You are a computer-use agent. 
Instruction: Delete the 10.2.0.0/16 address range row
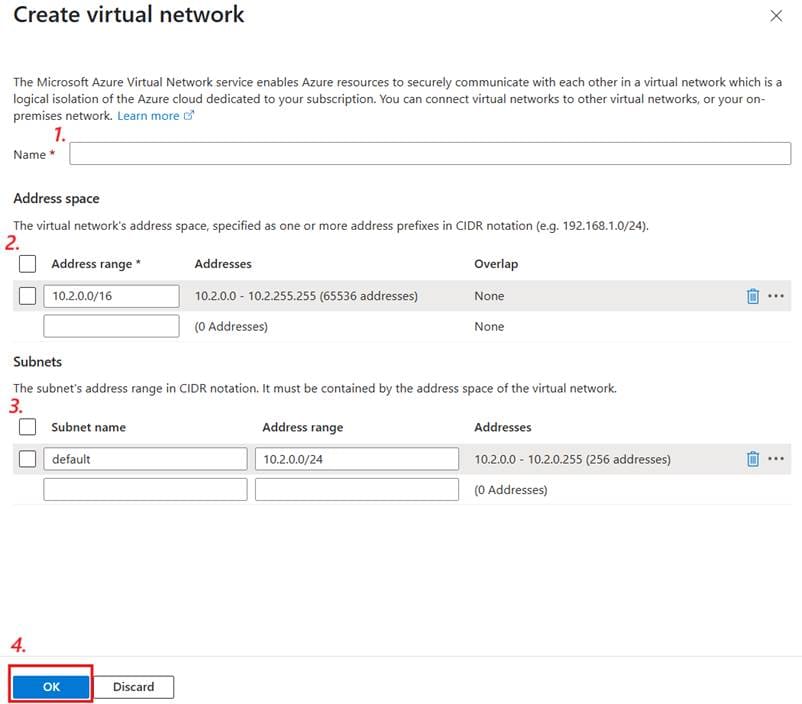coord(753,296)
